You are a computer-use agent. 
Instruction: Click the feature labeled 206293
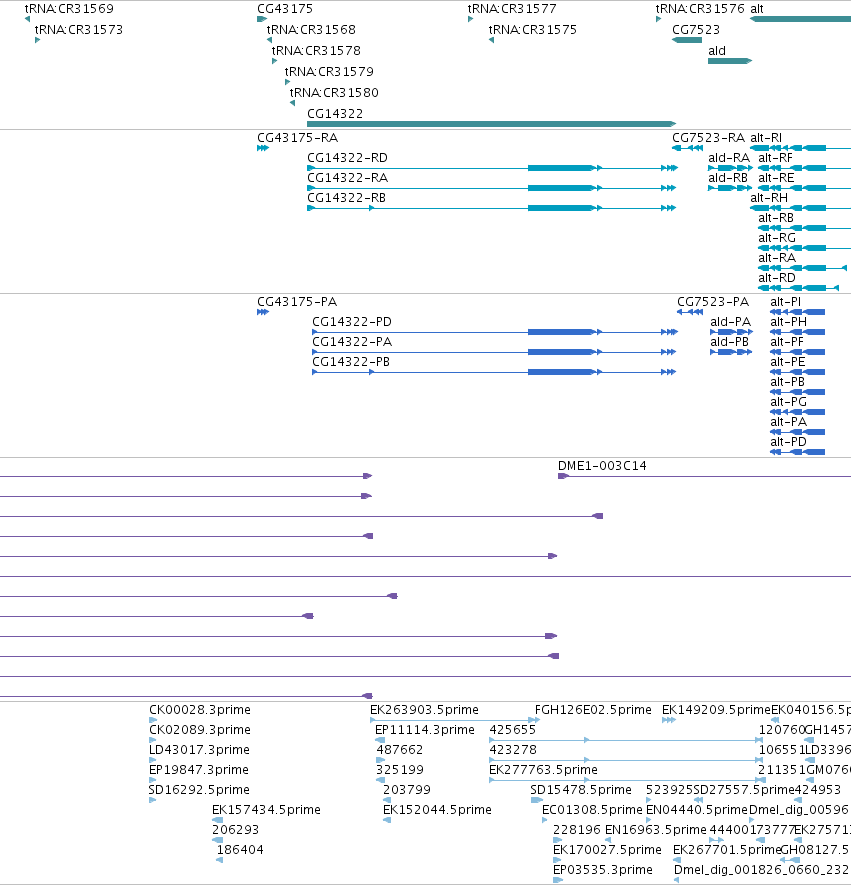[235, 830]
